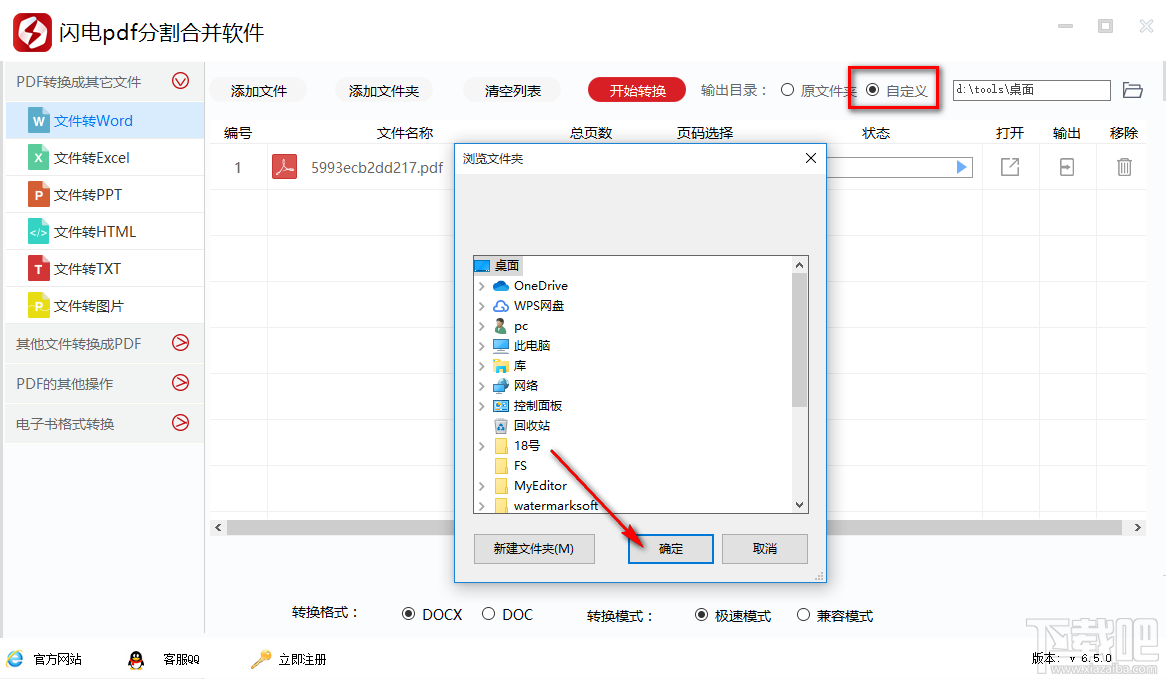This screenshot has width=1166, height=679.
Task: Remove the PDF using the trash icon
Action: (x=1123, y=167)
